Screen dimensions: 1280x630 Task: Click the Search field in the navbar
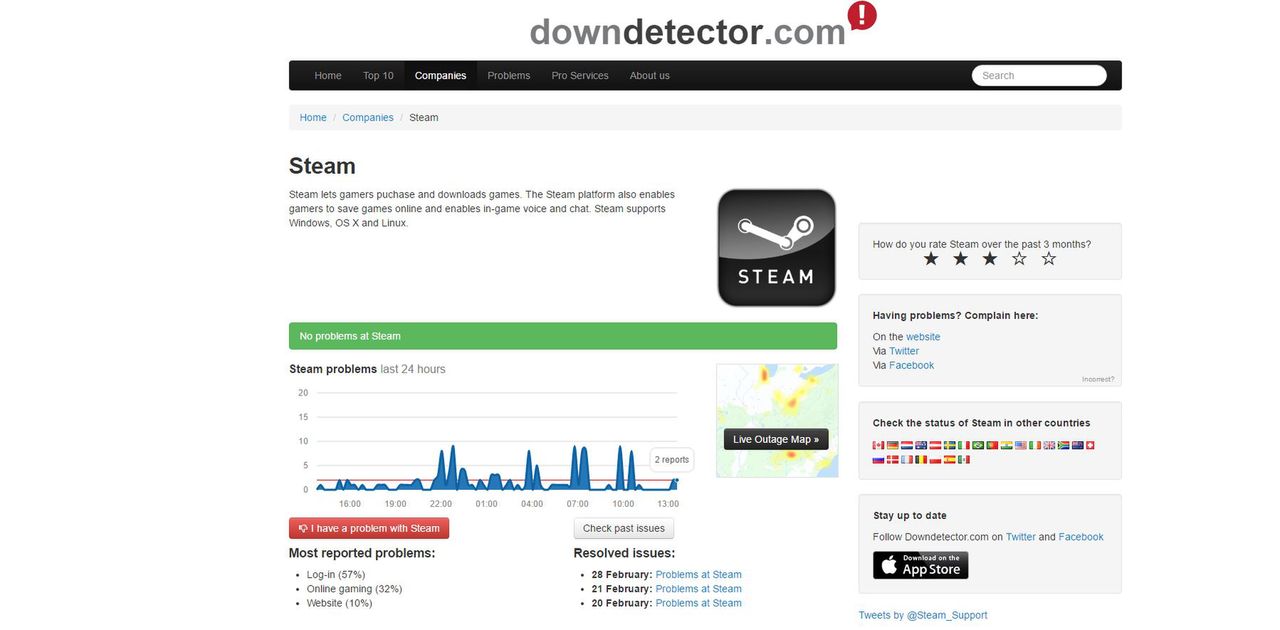pyautogui.click(x=1039, y=75)
